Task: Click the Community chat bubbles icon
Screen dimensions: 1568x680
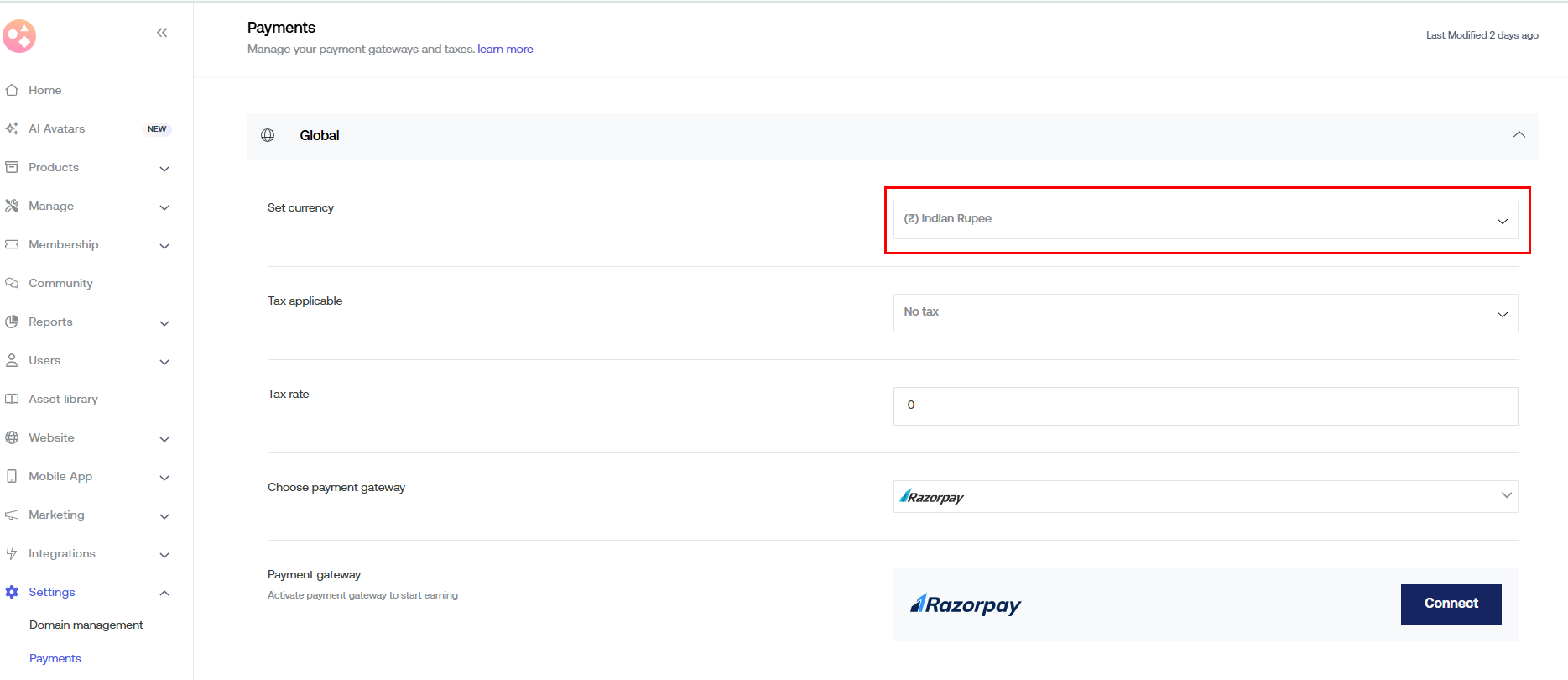Action: coord(12,283)
